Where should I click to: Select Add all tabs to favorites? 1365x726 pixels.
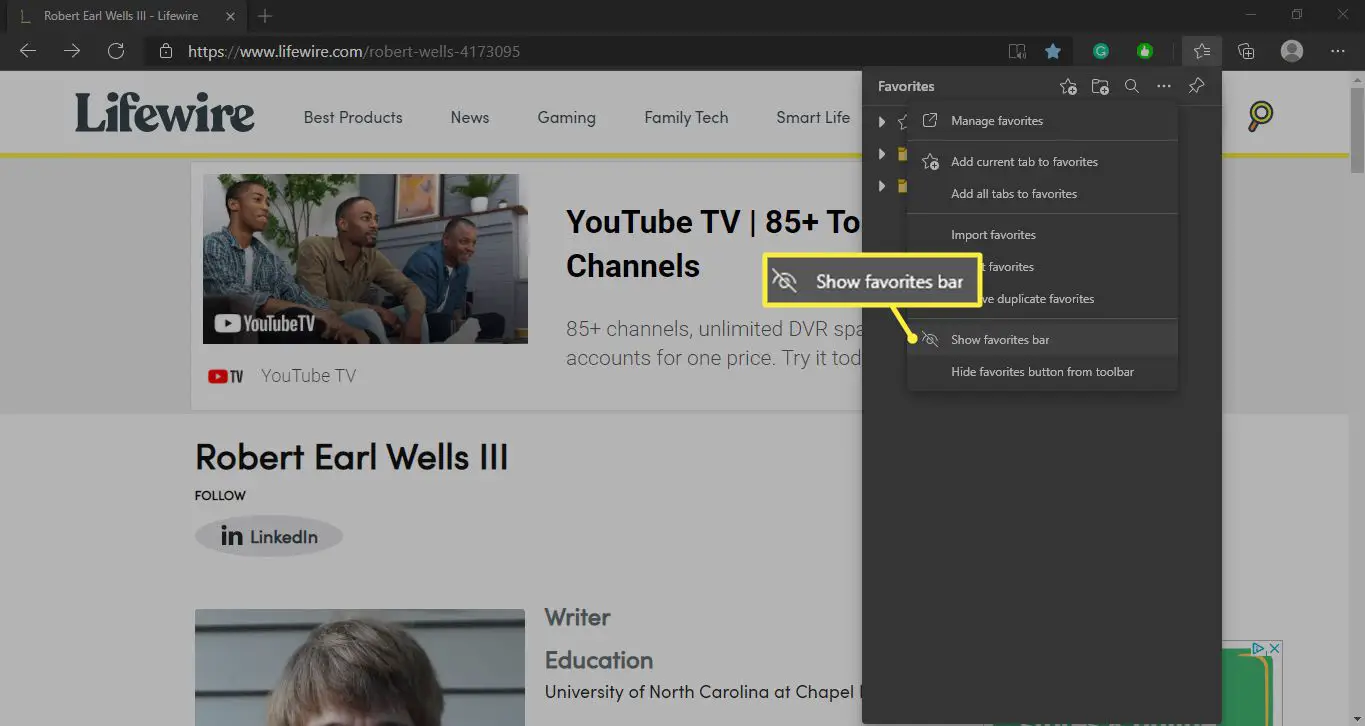click(1042, 194)
